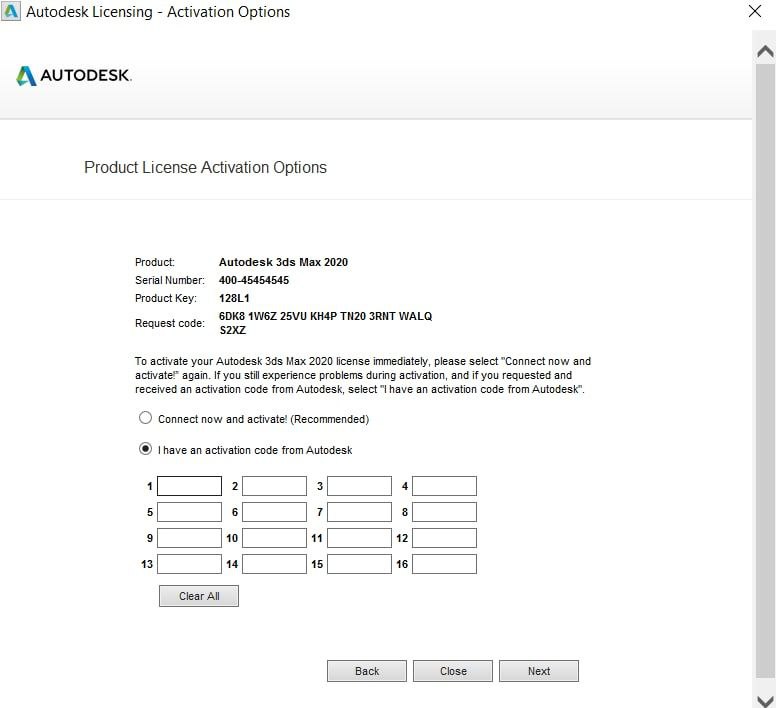Image resolution: width=776 pixels, height=708 pixels.
Task: Click serial number 400-45454545
Action: (x=254, y=280)
